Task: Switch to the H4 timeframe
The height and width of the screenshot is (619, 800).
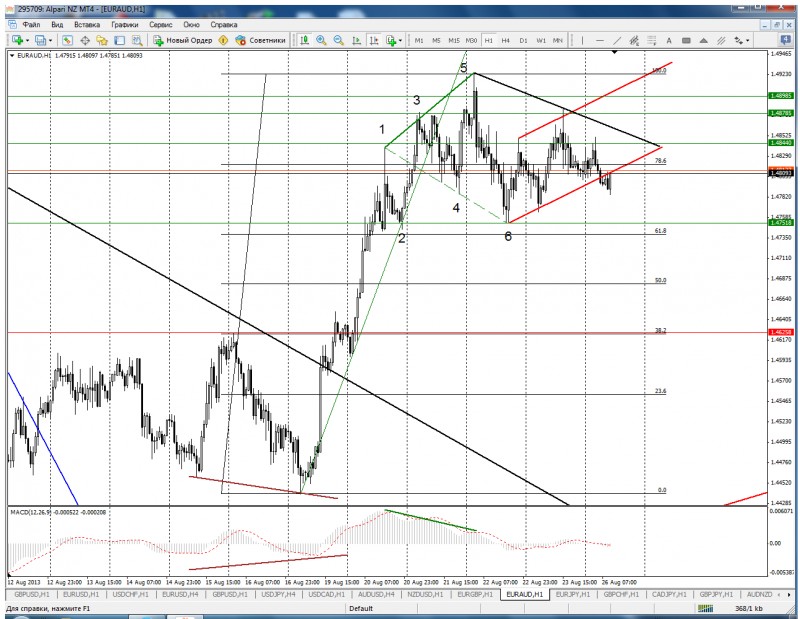Action: 506,40
